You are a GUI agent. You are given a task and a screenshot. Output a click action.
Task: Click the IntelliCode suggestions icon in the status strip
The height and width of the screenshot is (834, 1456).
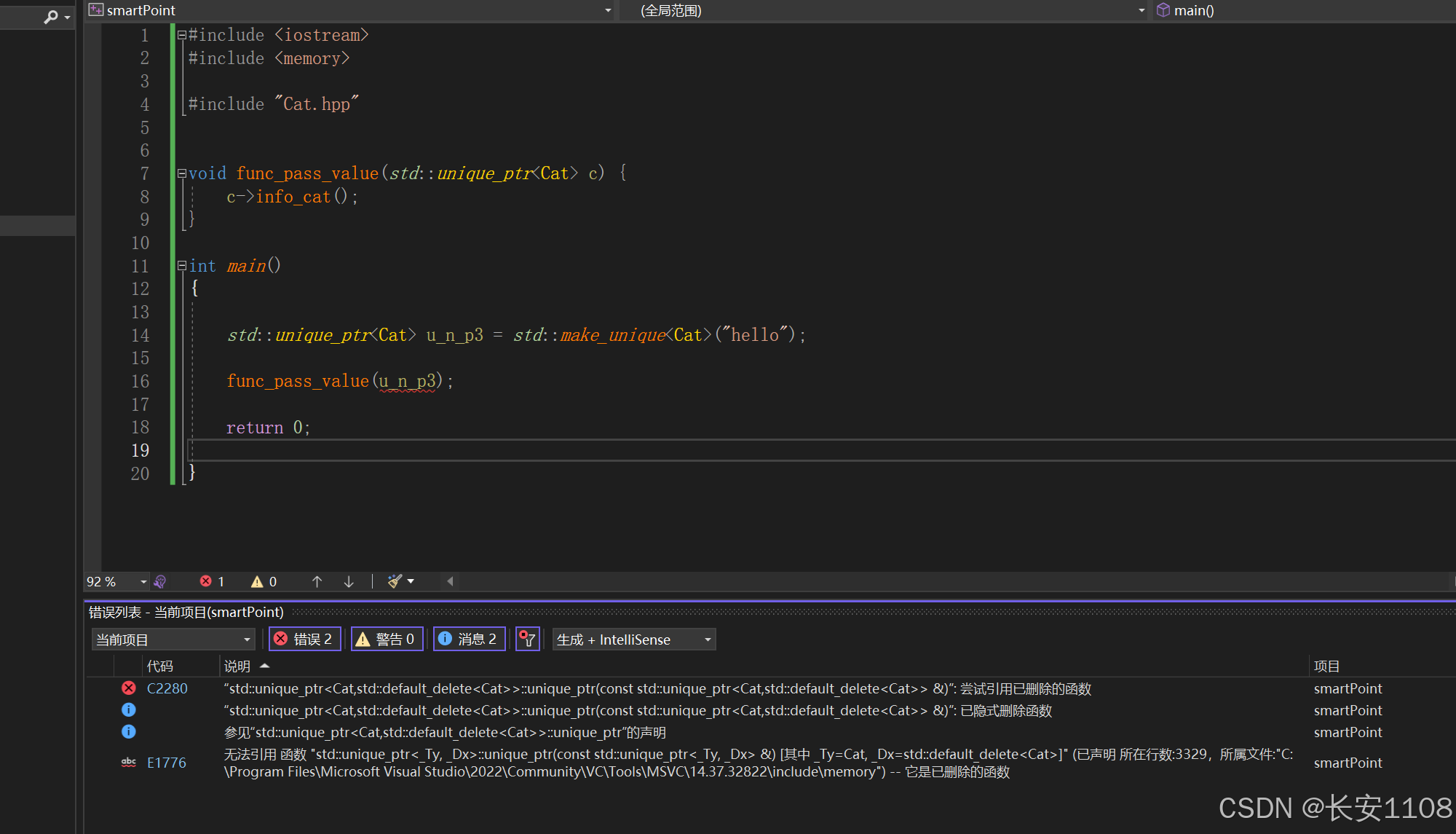tap(160, 581)
